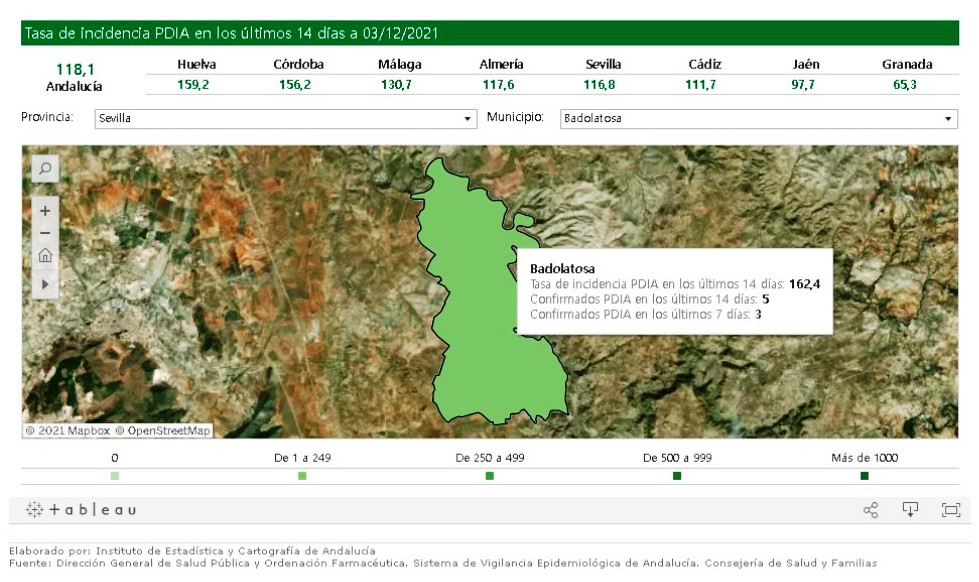
Task: Expand map tools arrow button
Action: (45, 284)
